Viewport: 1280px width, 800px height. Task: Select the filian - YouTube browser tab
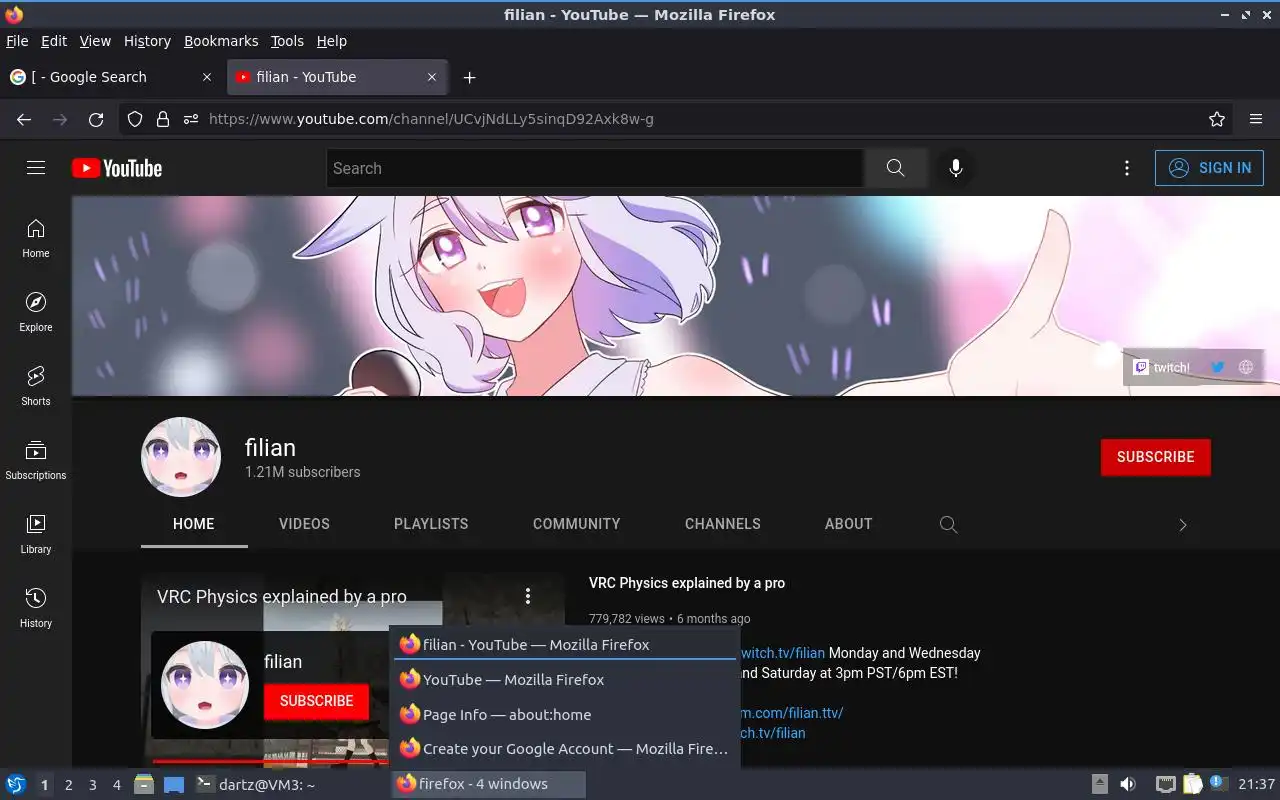tap(337, 77)
